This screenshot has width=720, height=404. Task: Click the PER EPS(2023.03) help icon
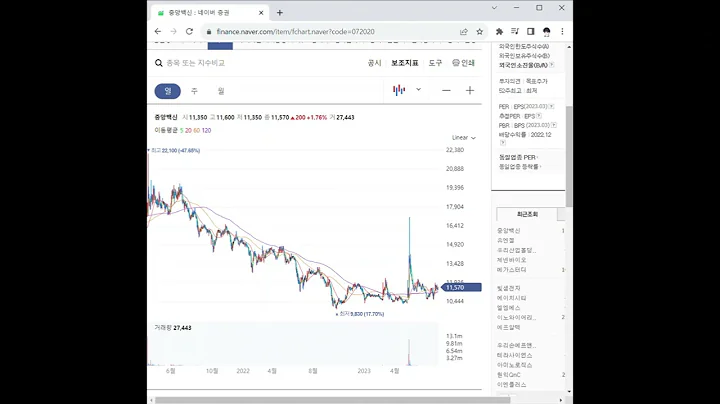551,107
